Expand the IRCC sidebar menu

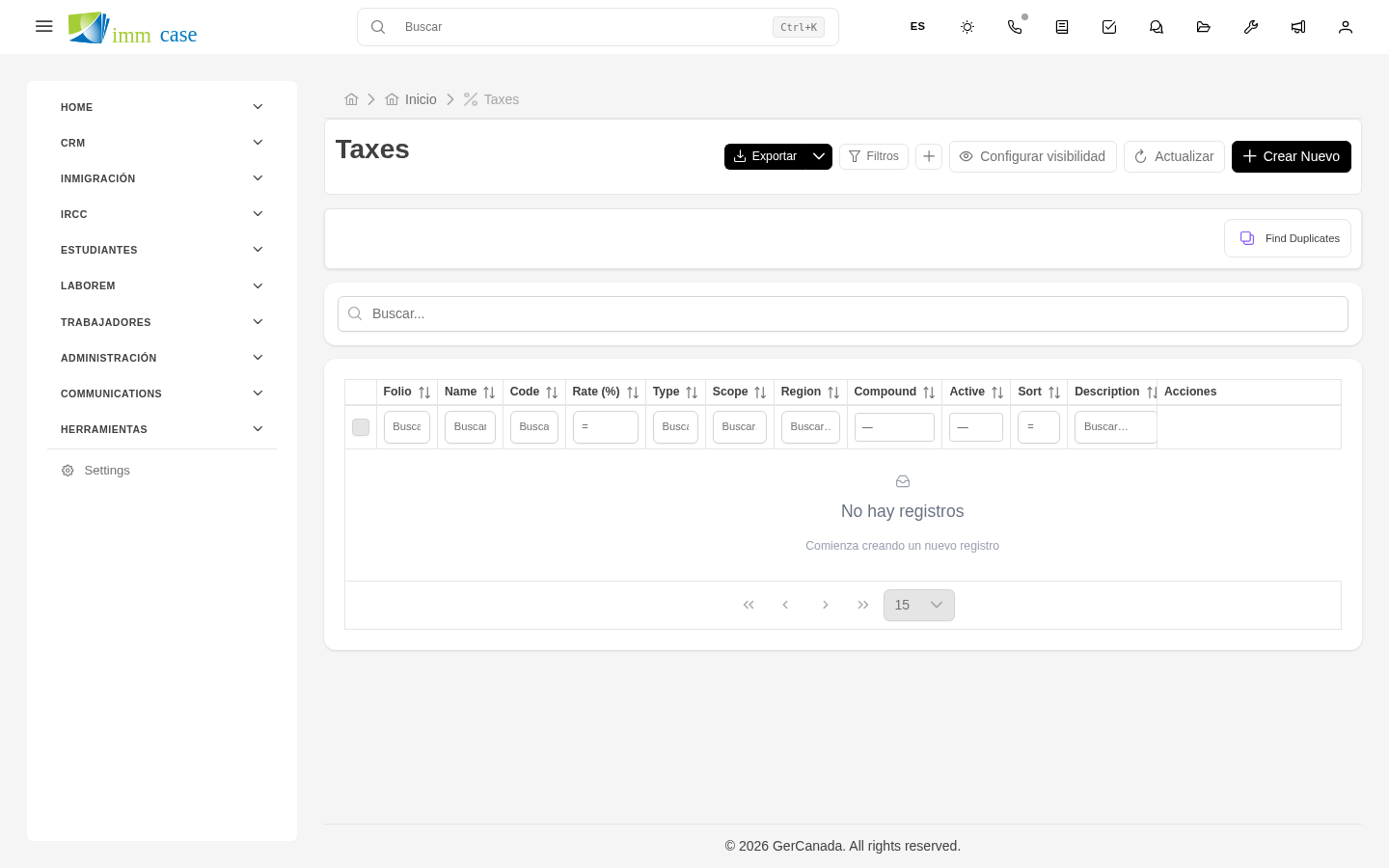tap(162, 214)
